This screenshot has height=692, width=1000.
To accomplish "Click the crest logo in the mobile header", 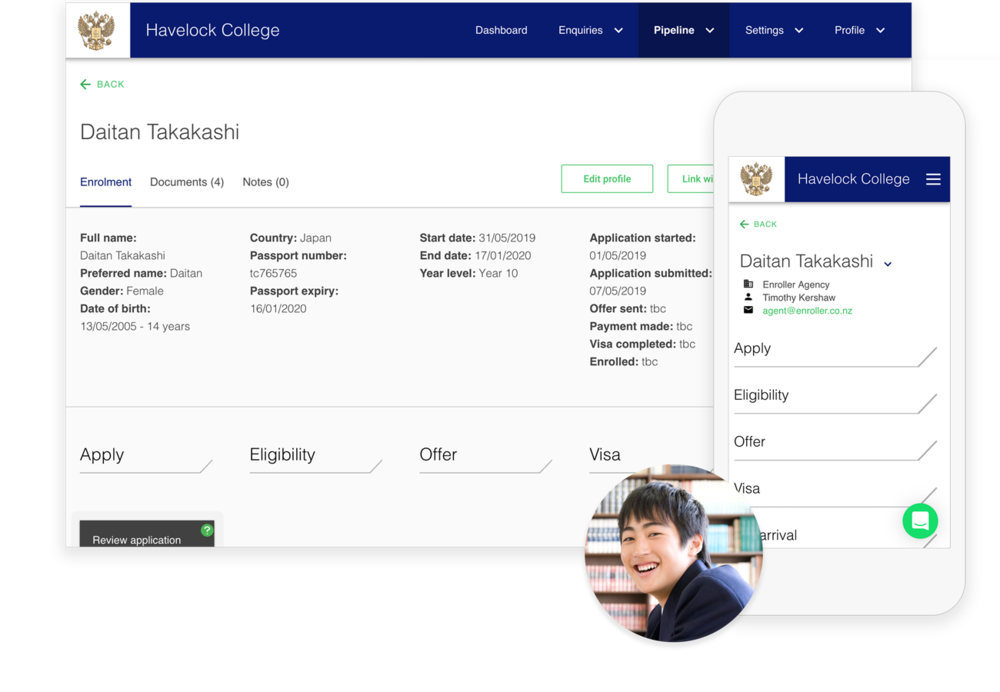I will [x=756, y=179].
